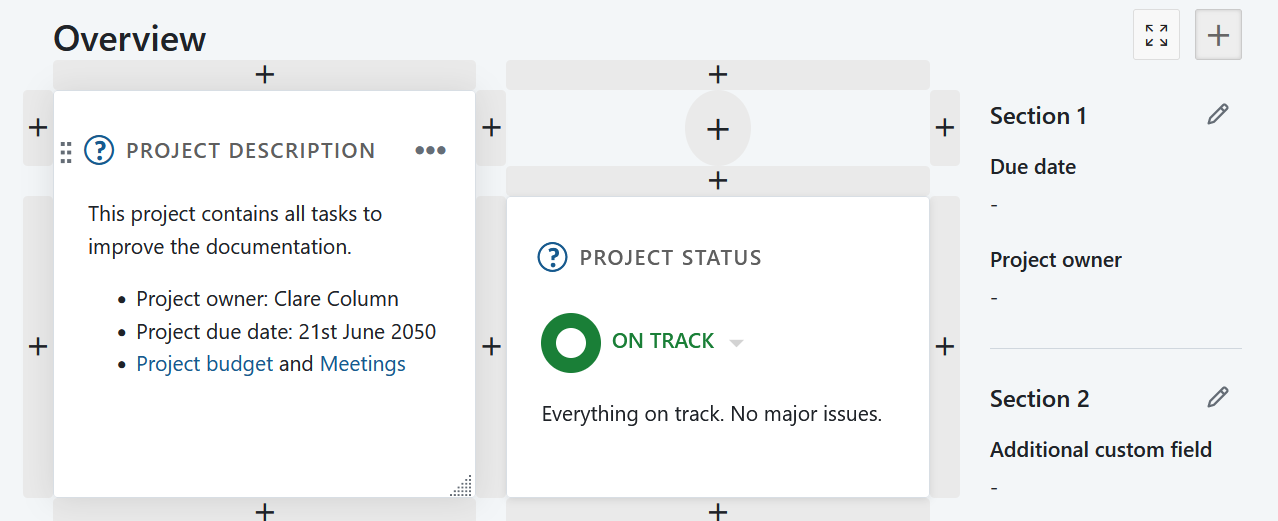Open the Meetings link
This screenshot has width=1278, height=521.
363,364
